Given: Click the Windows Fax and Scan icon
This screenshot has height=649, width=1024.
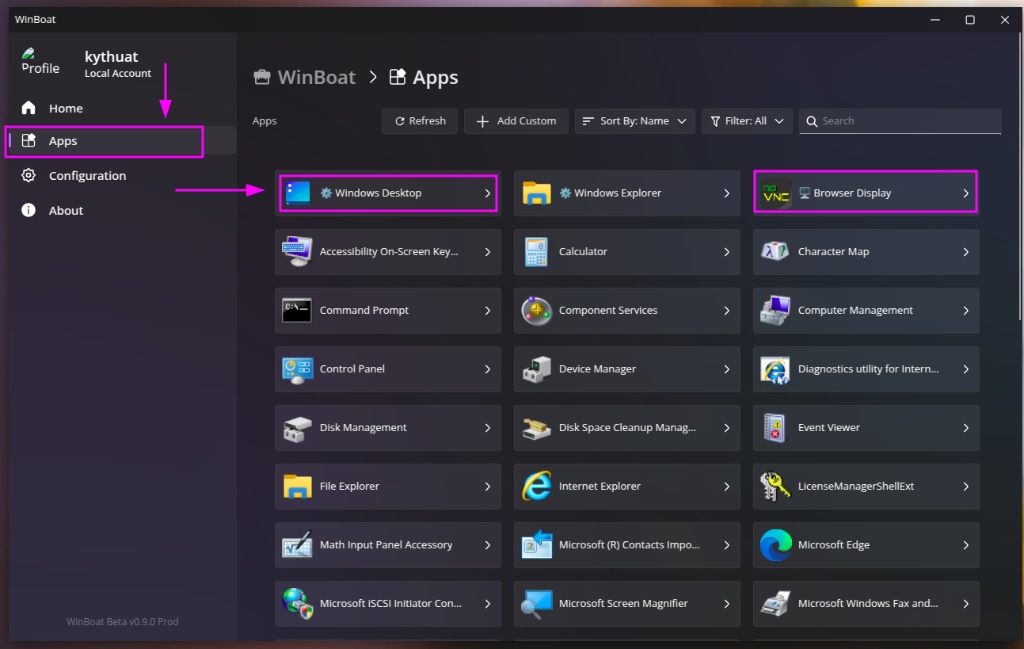Looking at the screenshot, I should 775,603.
